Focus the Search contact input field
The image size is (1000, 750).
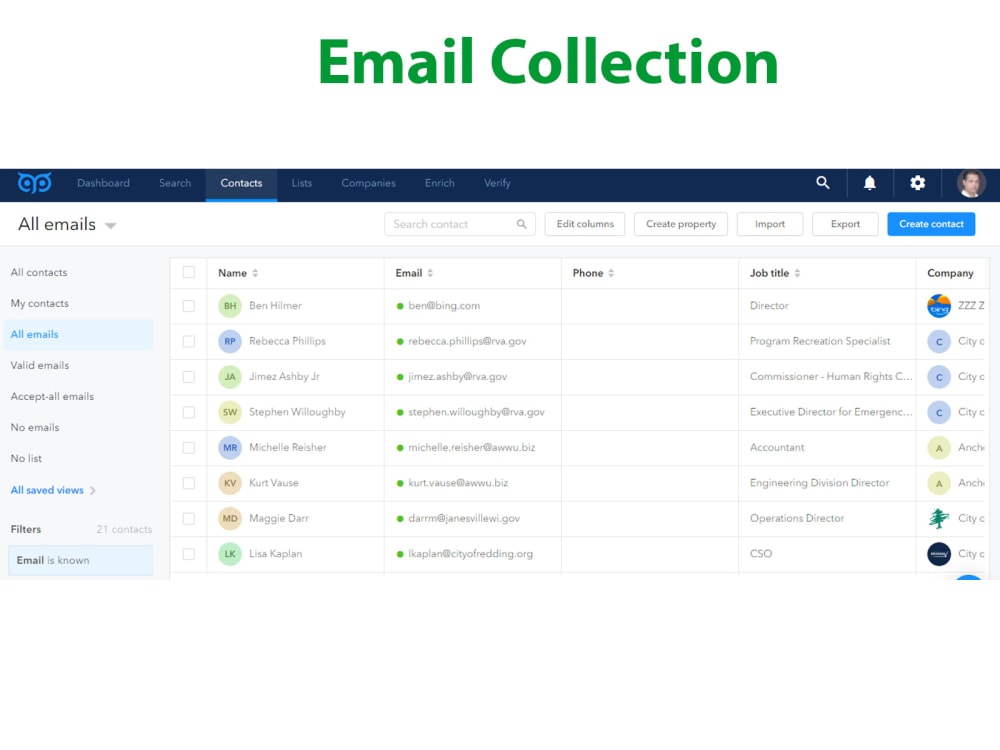460,224
